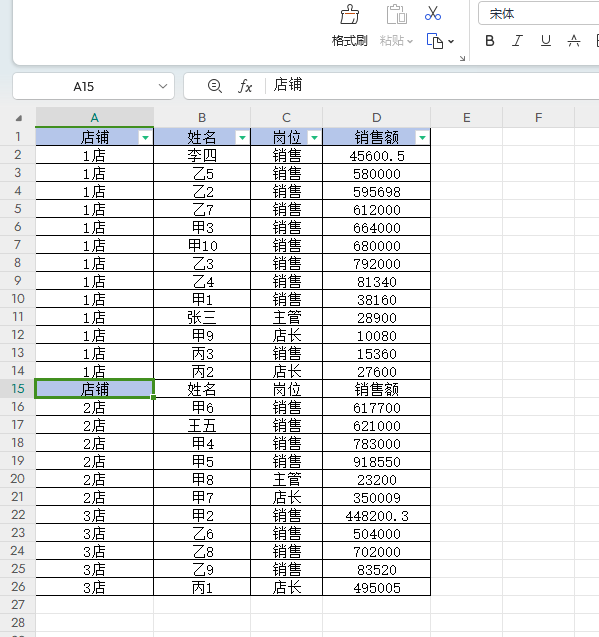This screenshot has height=637, width=599.
Task: Open the 粘贴 paste options arrow
Action: coord(410,41)
